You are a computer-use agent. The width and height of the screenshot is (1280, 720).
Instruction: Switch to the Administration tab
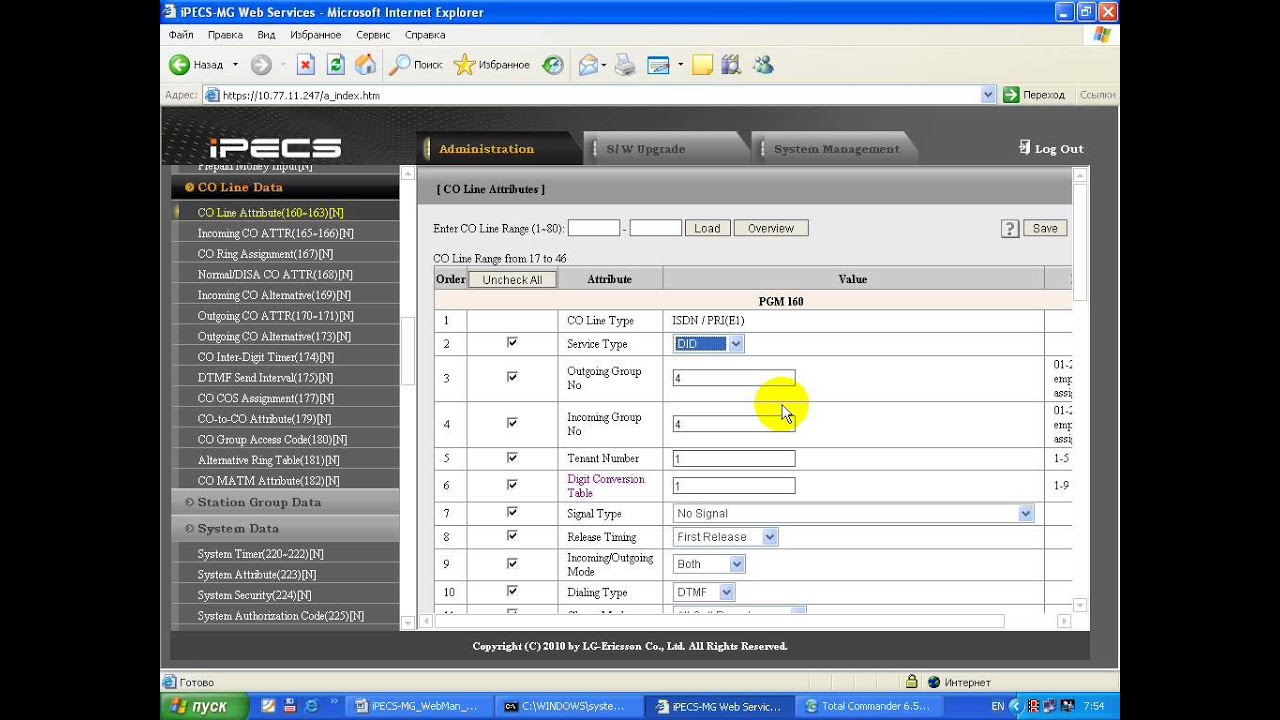[498, 149]
